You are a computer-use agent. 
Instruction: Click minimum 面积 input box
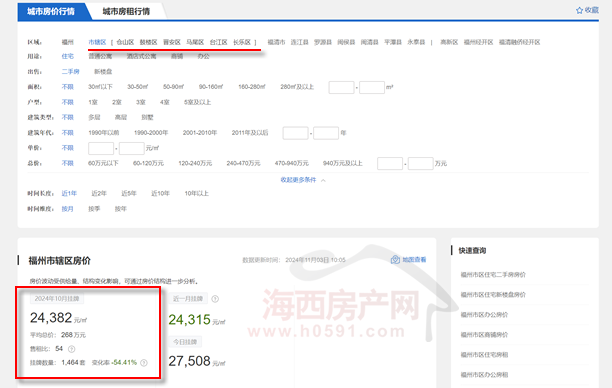click(x=342, y=87)
